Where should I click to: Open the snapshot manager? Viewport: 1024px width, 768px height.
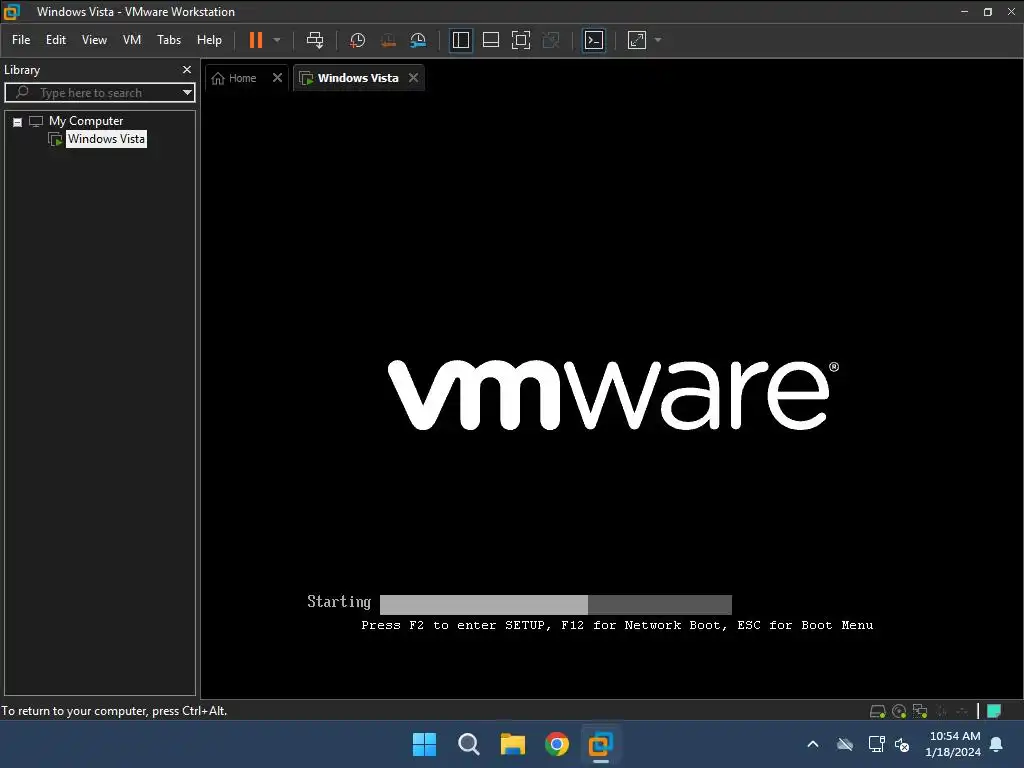point(418,40)
